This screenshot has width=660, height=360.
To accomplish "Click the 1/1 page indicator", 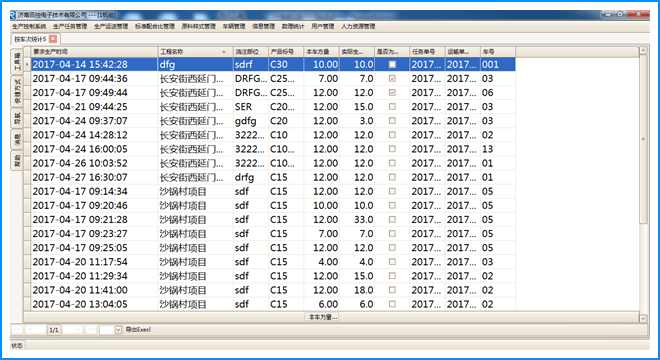I will click(x=54, y=330).
